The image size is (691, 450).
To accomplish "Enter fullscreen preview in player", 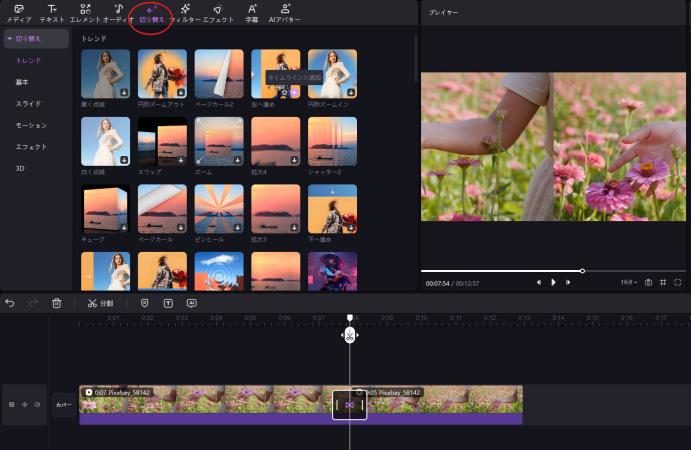I will [x=677, y=283].
